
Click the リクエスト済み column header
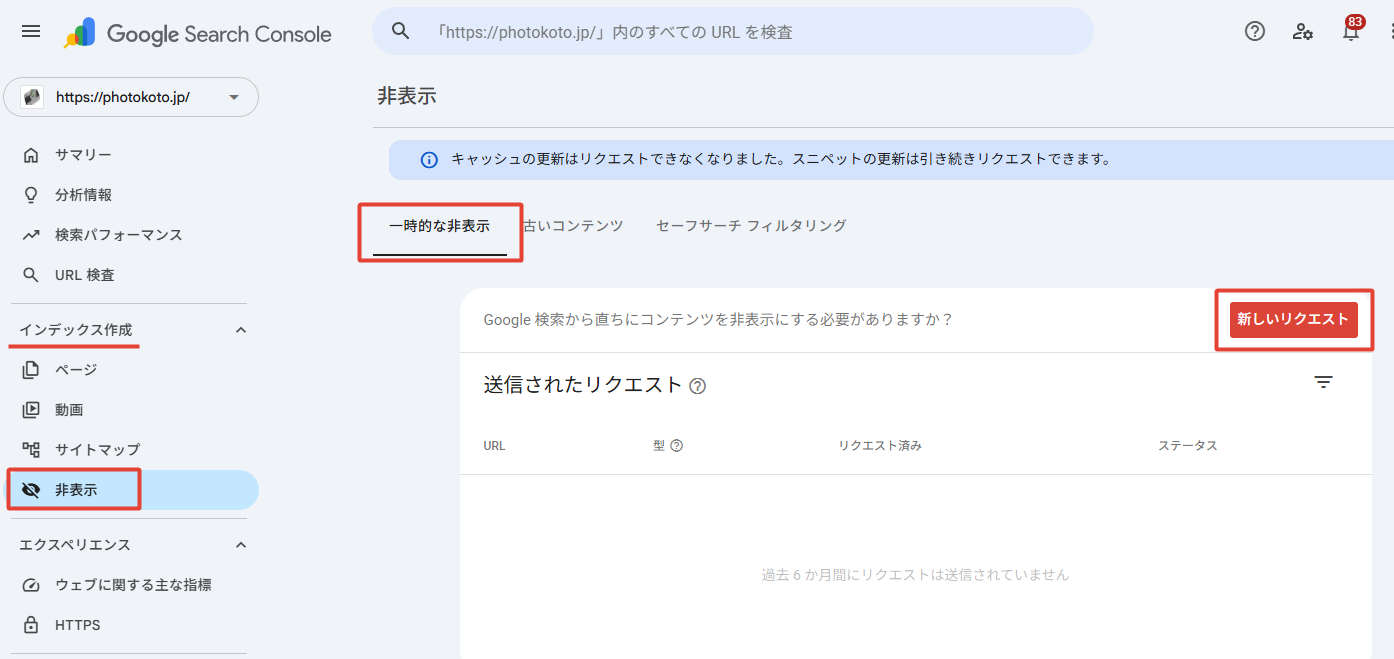pyautogui.click(x=880, y=446)
